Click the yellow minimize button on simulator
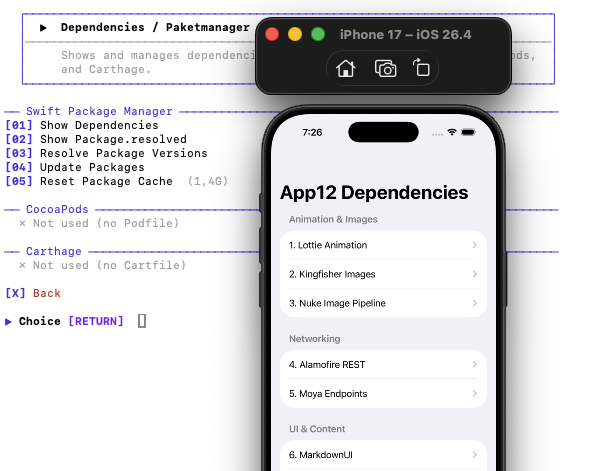This screenshot has height=471, width=607. point(295,34)
